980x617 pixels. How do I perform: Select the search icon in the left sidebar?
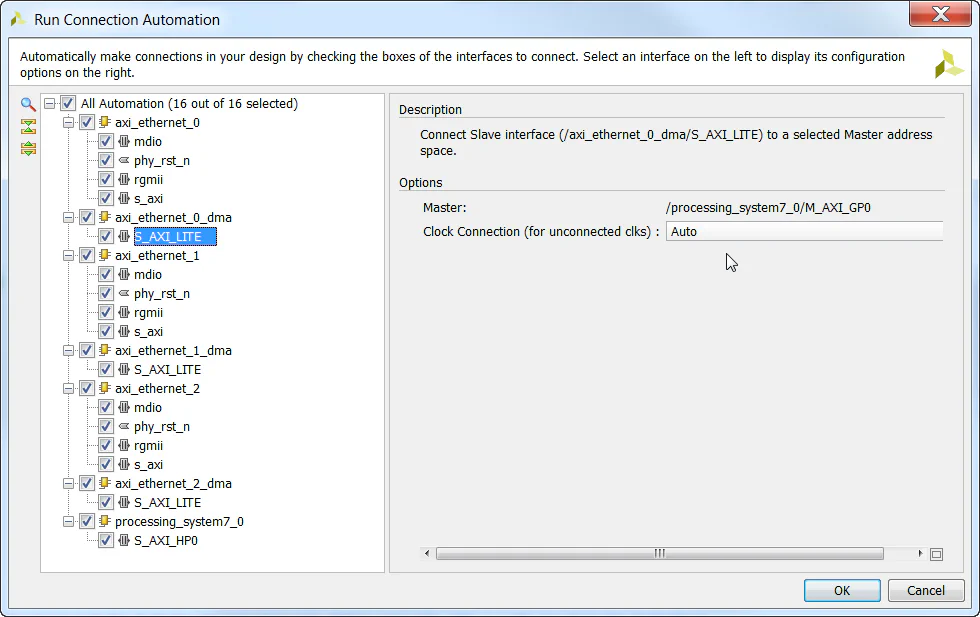pyautogui.click(x=27, y=104)
